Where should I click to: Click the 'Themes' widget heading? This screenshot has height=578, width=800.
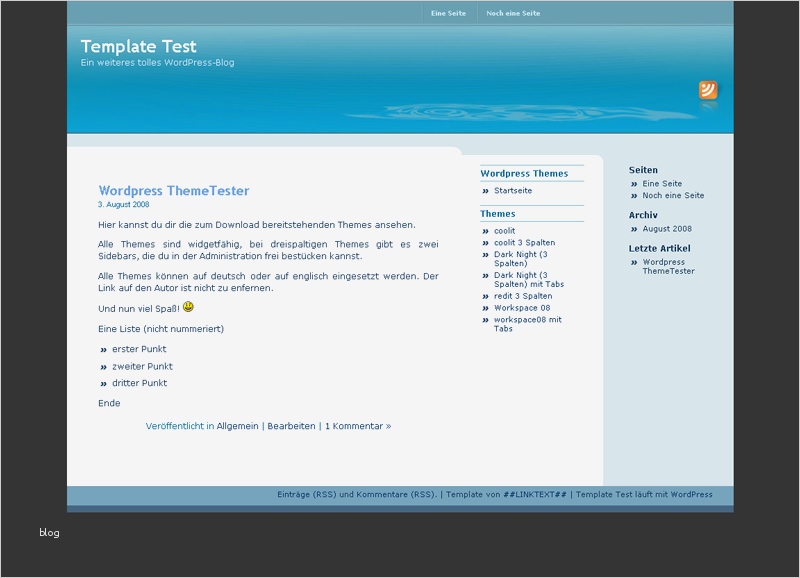(x=497, y=214)
